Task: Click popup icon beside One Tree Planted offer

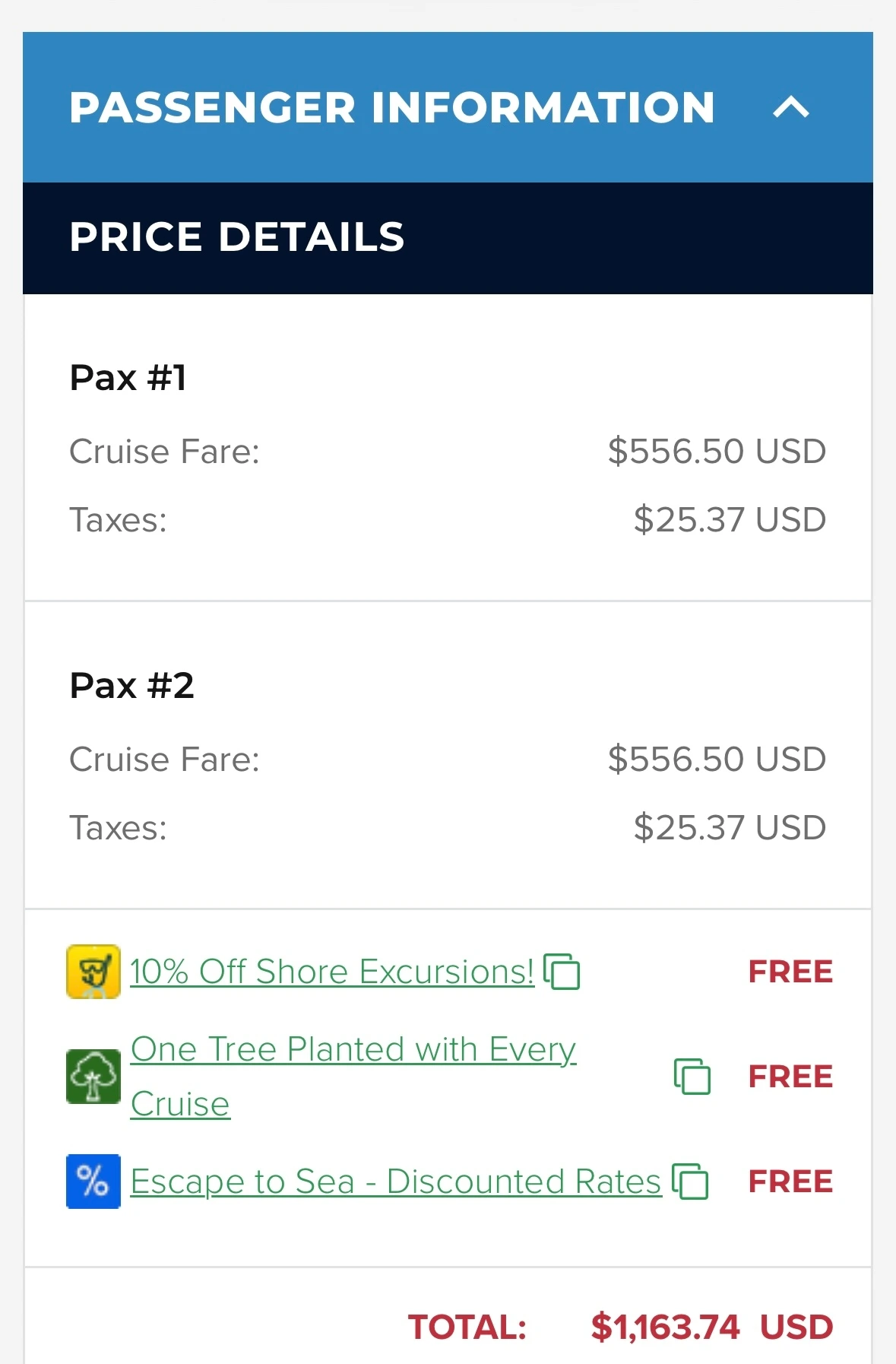Action: [x=692, y=1076]
